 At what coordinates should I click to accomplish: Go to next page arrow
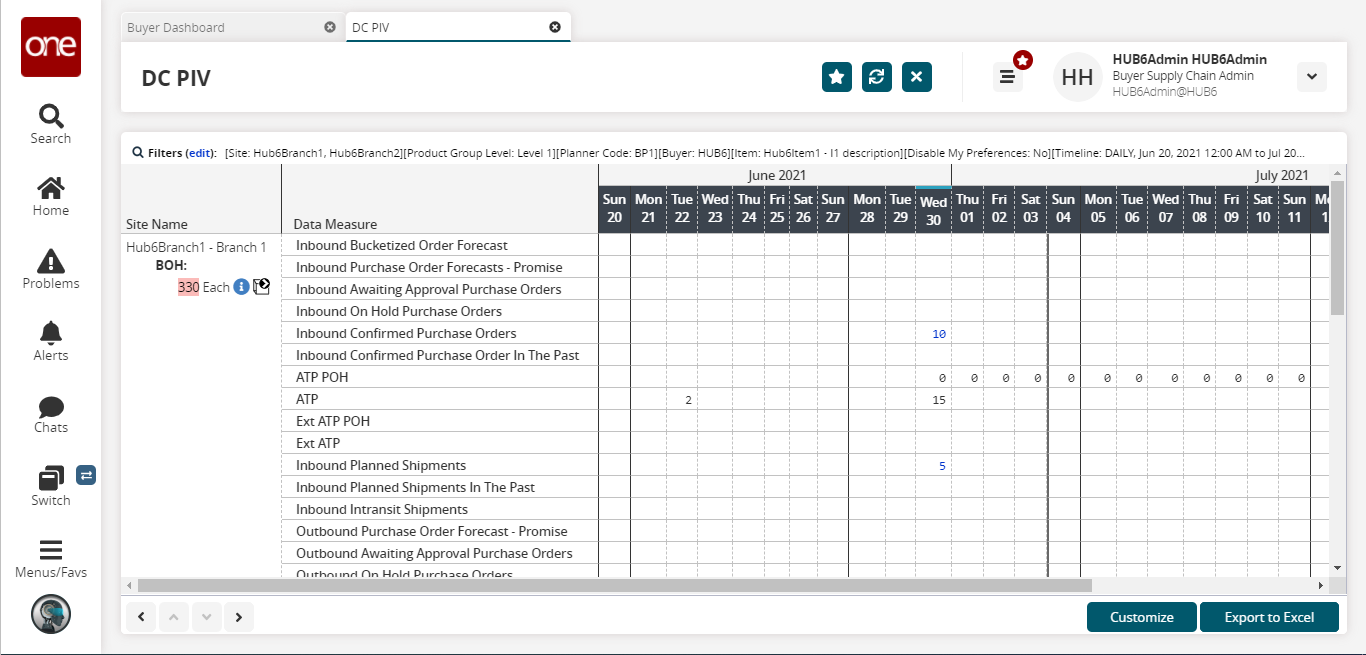(239, 617)
